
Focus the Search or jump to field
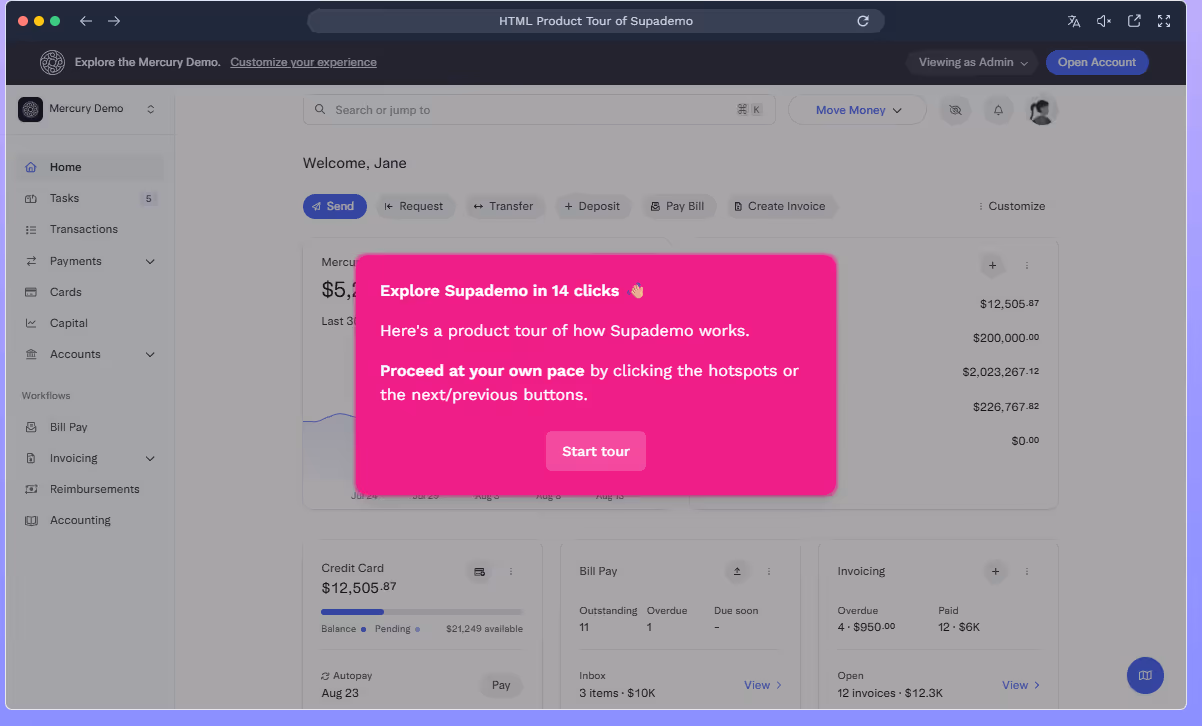(539, 110)
